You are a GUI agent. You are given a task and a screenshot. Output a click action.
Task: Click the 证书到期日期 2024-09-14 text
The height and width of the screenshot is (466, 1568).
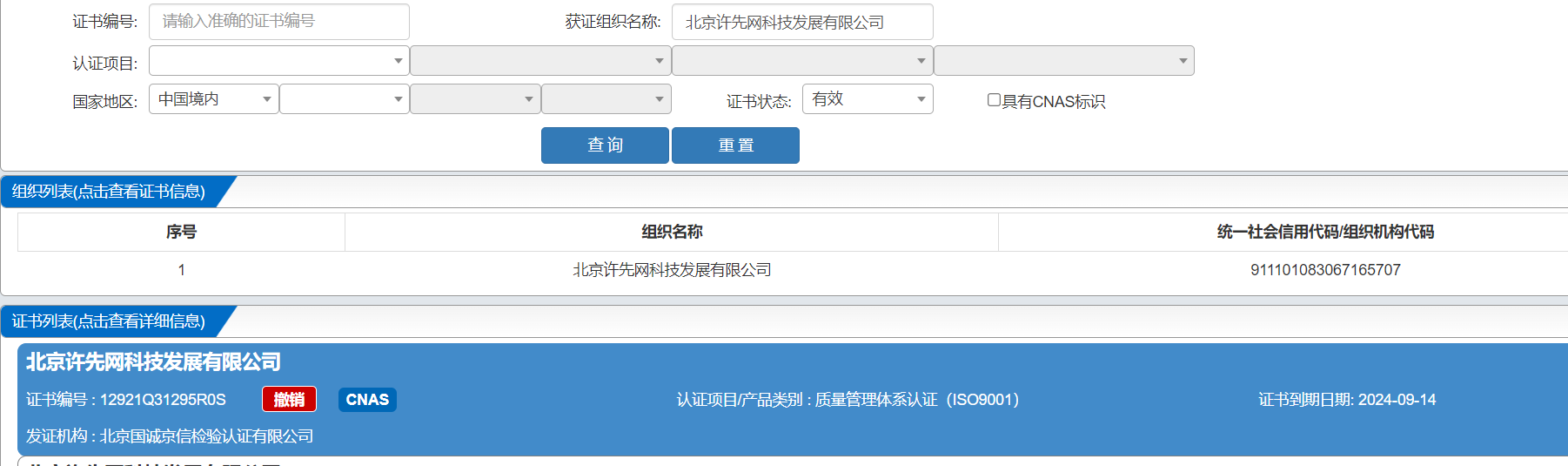[1347, 400]
